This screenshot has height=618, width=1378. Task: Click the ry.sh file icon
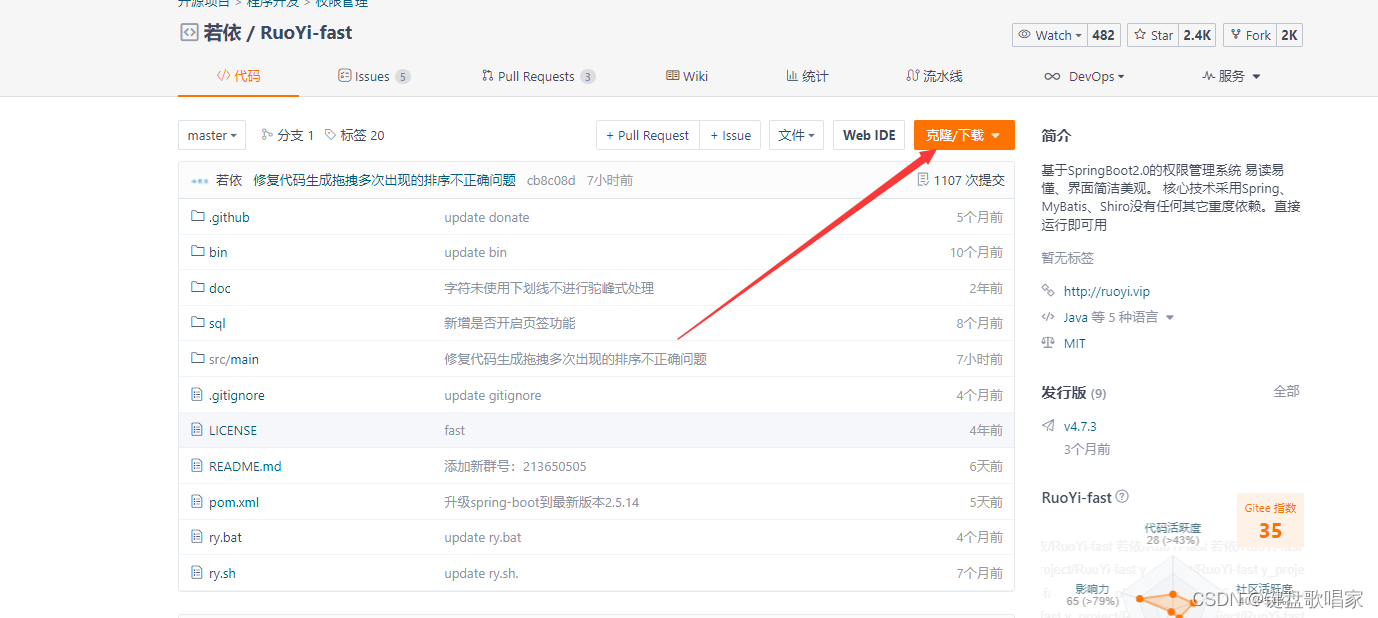click(197, 573)
